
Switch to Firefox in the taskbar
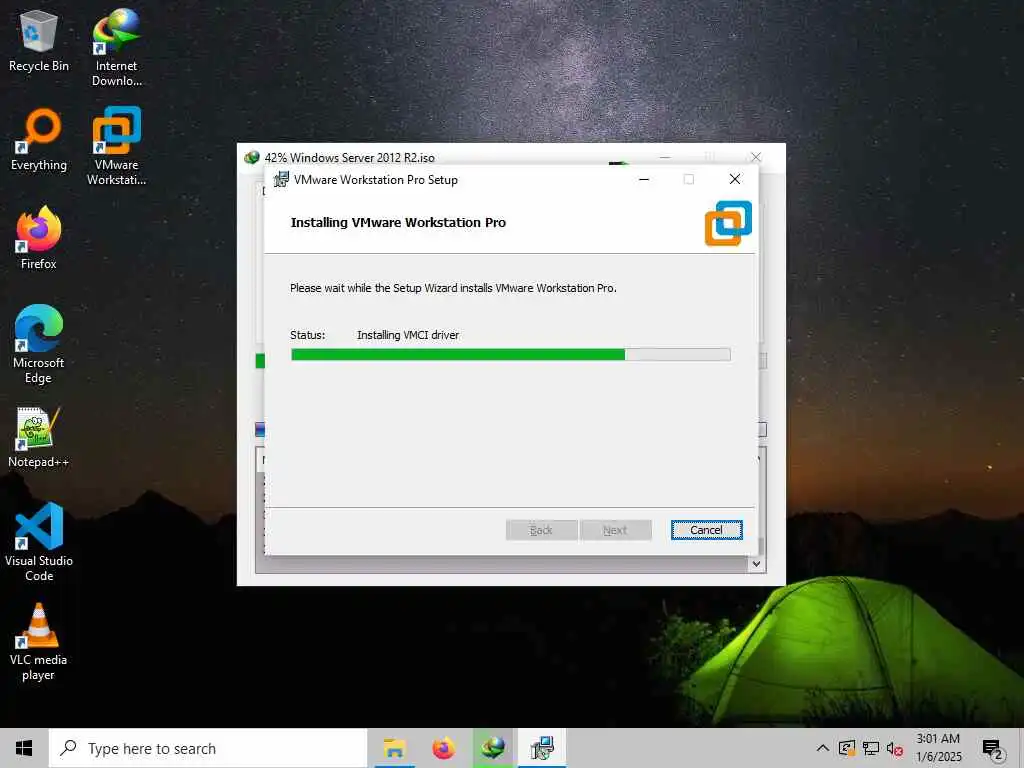(x=443, y=748)
